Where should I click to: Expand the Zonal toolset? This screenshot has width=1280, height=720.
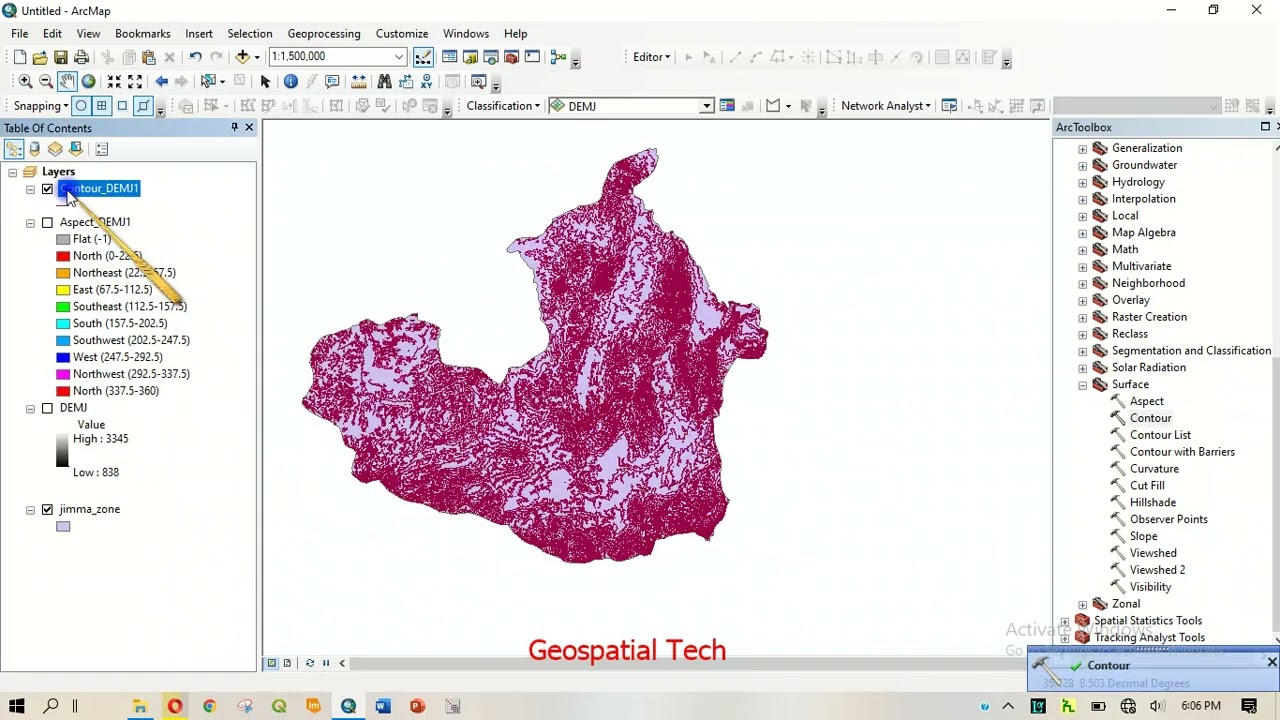[x=1082, y=604]
